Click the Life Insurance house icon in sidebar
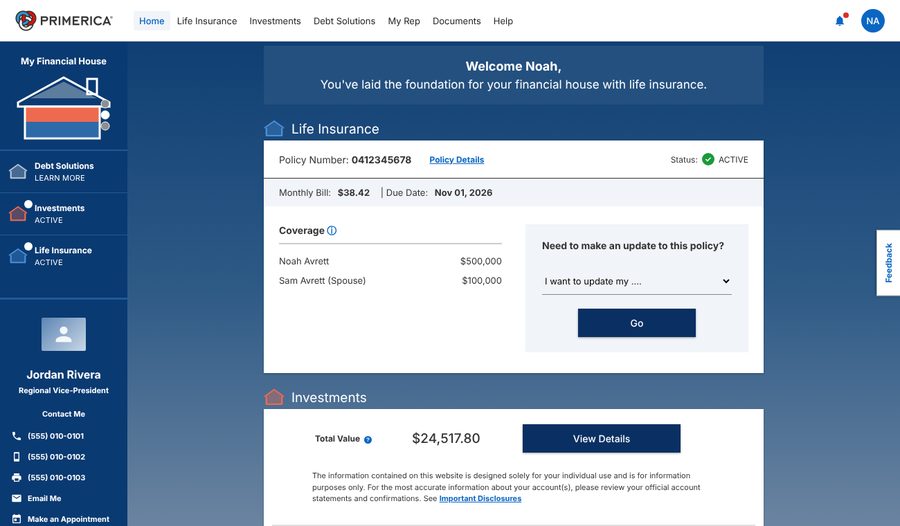This screenshot has height=526, width=900. pyautogui.click(x=18, y=256)
